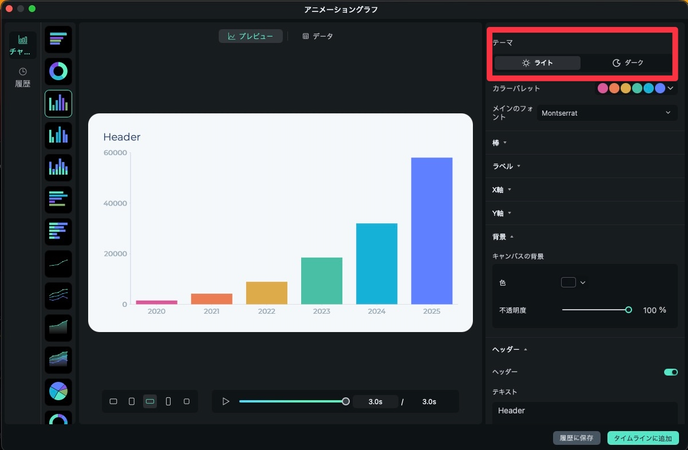The height and width of the screenshot is (450, 688).
Task: Open the 履歴 history panel icon
Action: point(22,77)
